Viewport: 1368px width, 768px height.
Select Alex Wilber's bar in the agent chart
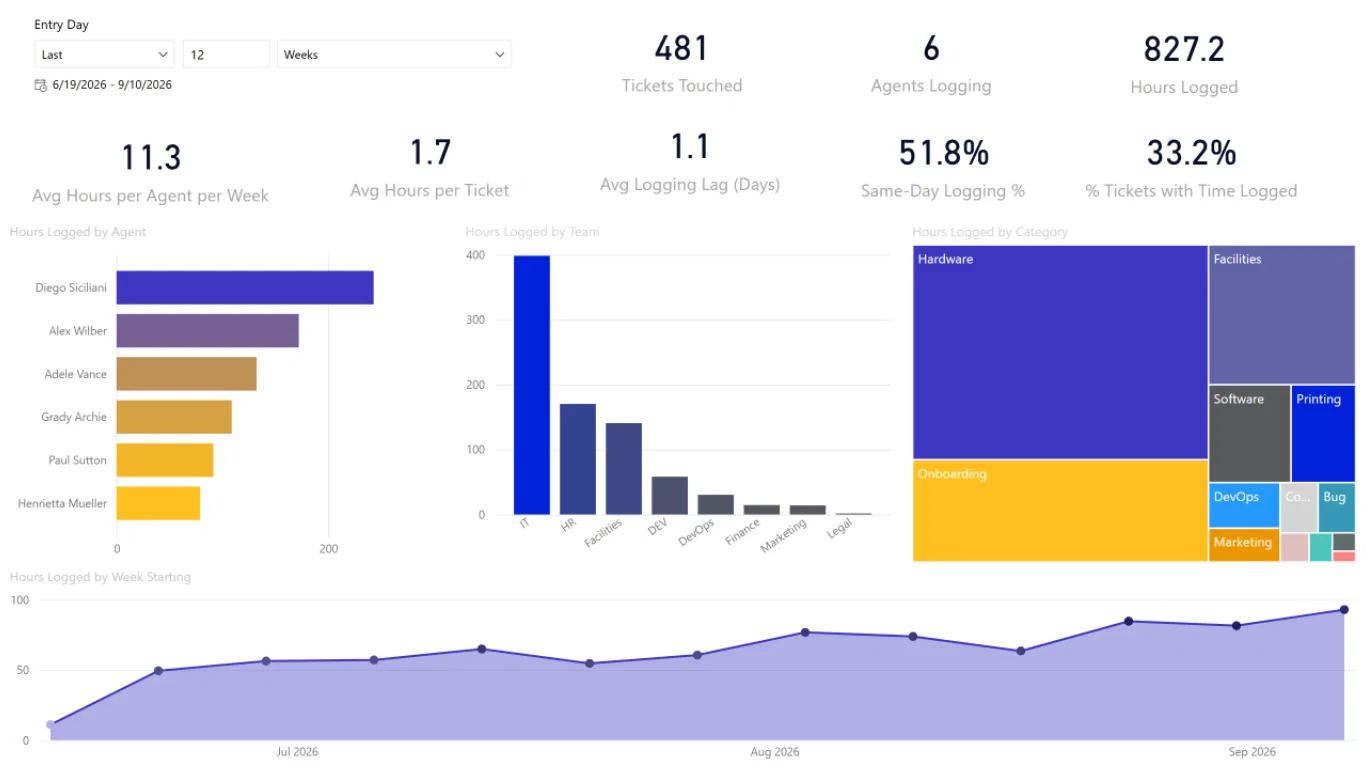tap(208, 331)
